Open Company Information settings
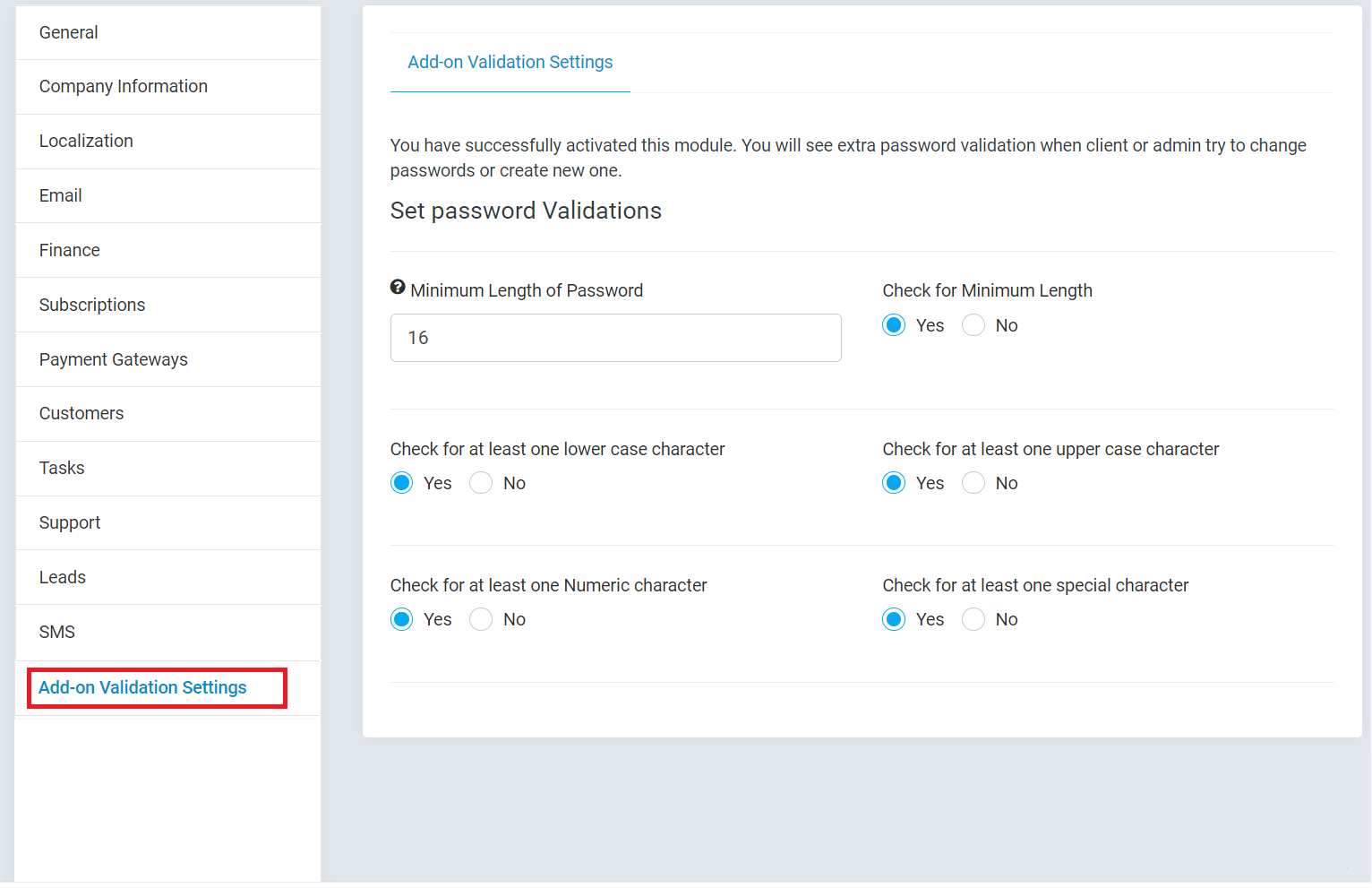This screenshot has height=888, width=1372. pyautogui.click(x=123, y=86)
